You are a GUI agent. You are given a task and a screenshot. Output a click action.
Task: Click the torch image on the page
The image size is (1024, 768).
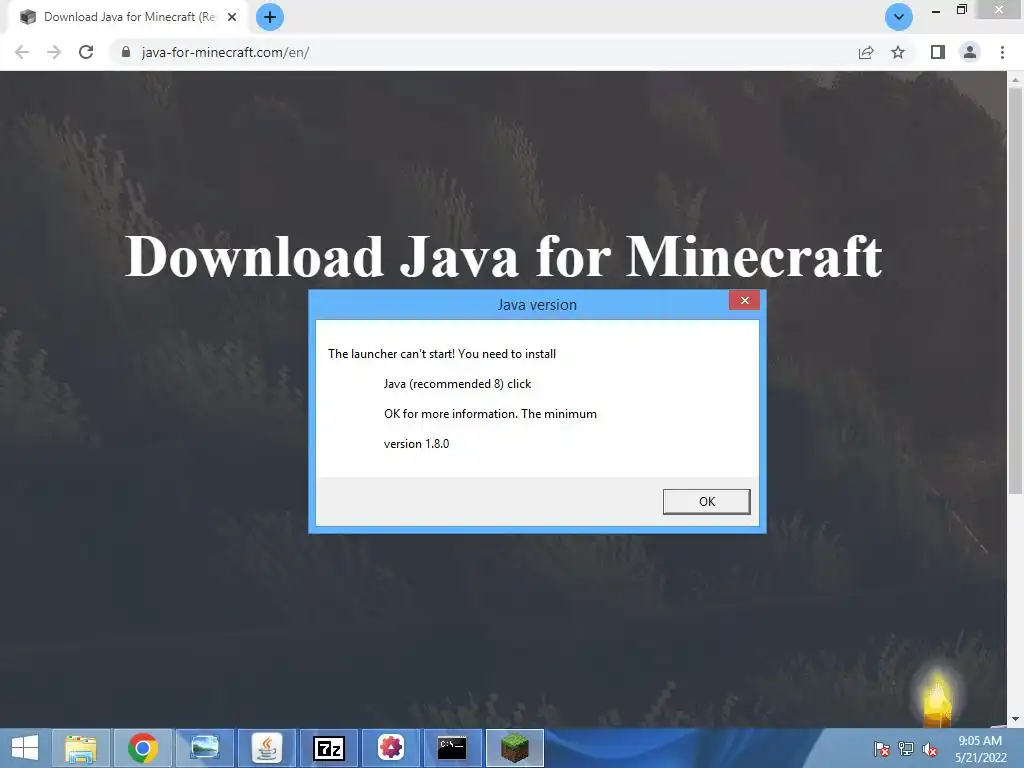click(937, 699)
